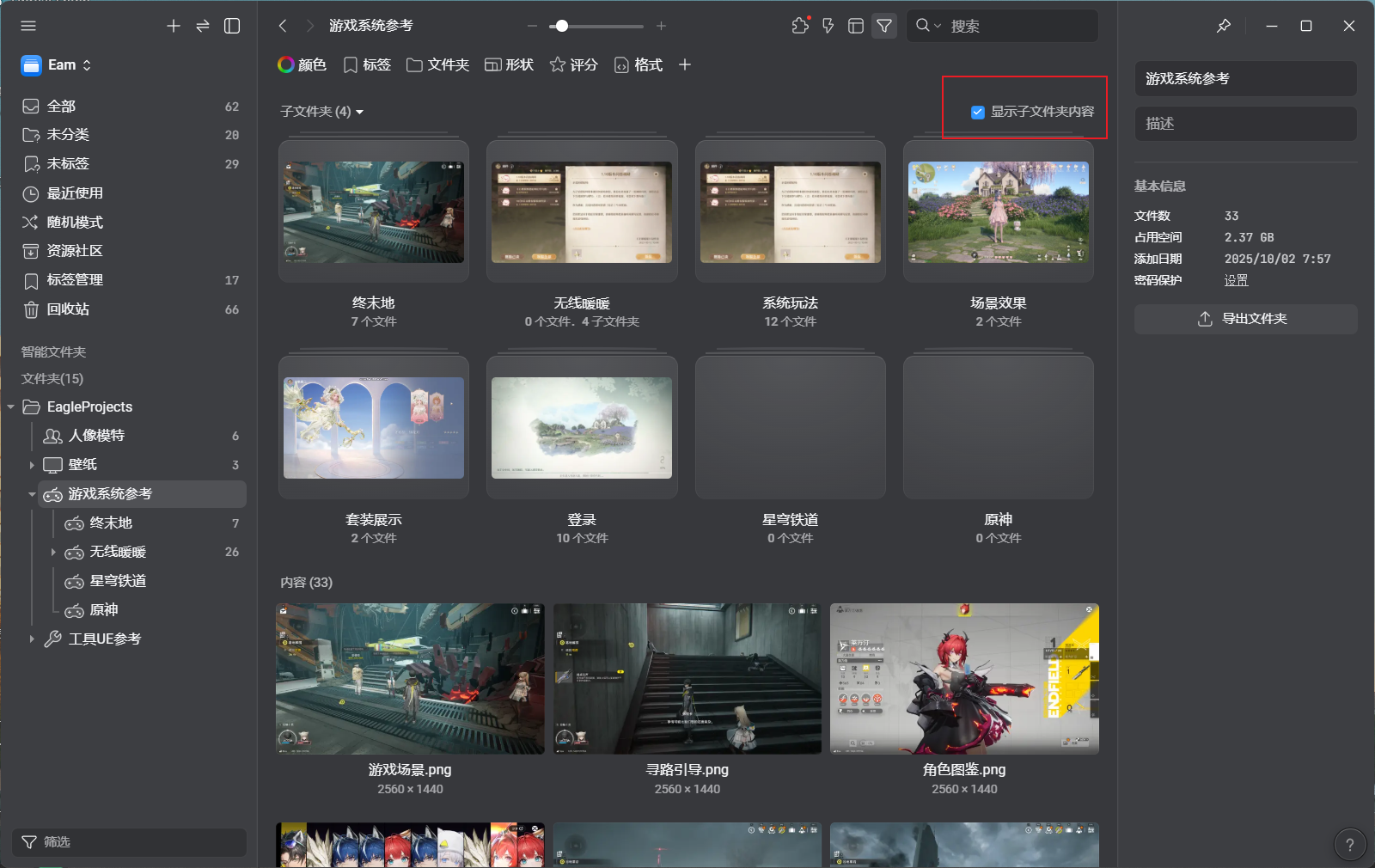1375x868 pixels.
Task: Open the hamburger main menu
Action: [x=28, y=26]
